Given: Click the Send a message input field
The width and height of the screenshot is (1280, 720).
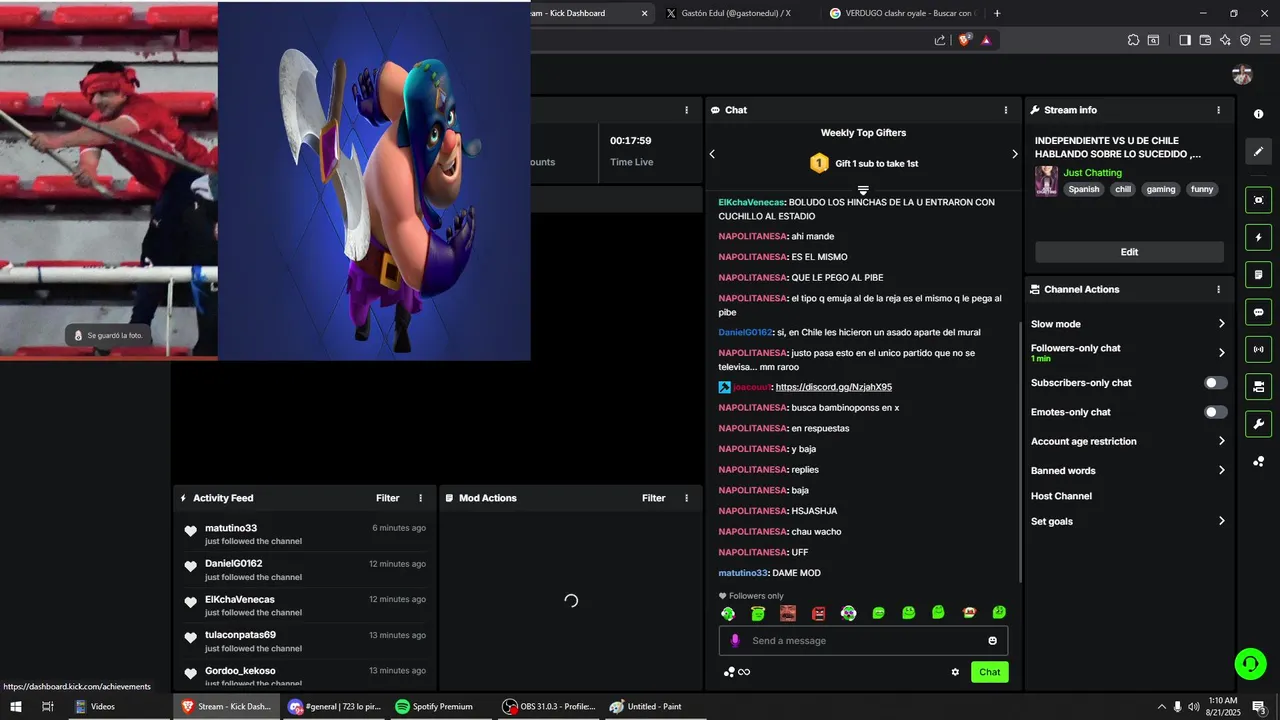Looking at the screenshot, I should (863, 641).
